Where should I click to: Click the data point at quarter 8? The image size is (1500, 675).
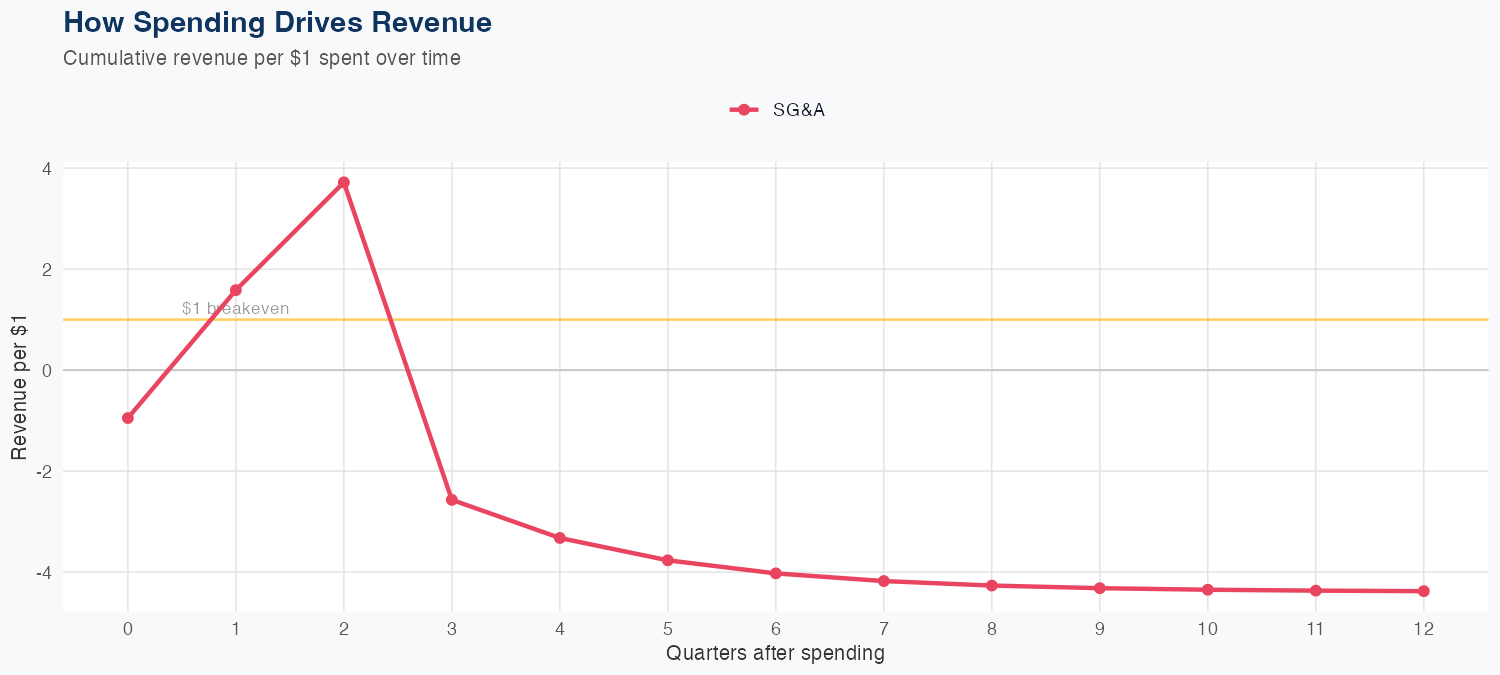(992, 585)
